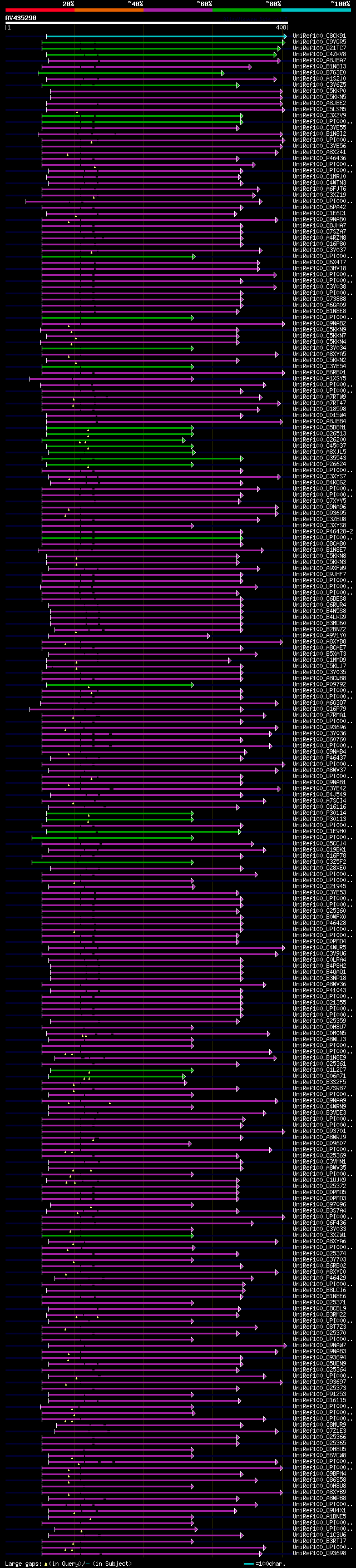
Task: Select the UniRef100_A8JBB4 label
Action: click(319, 421)
